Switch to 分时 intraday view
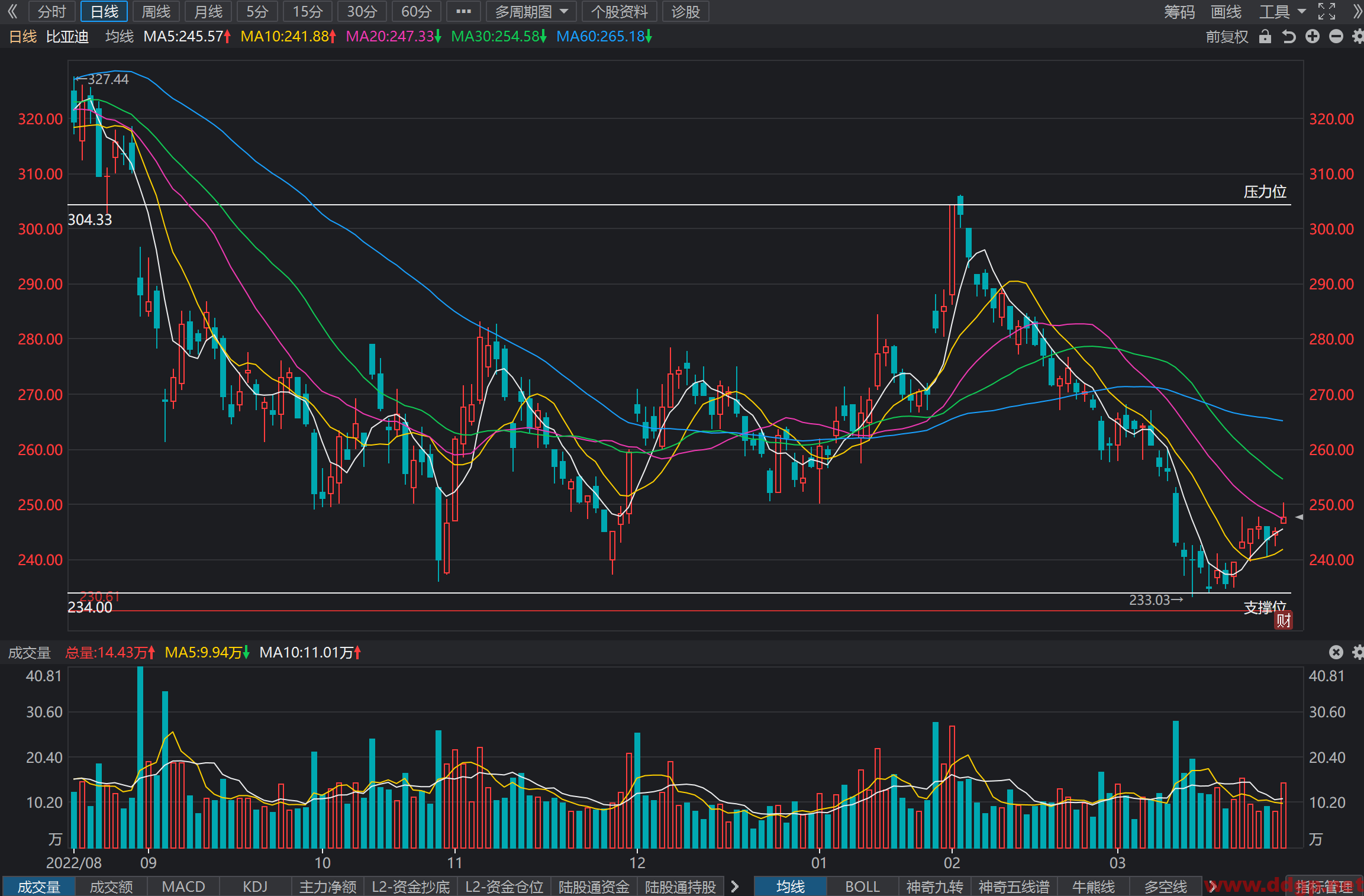The height and width of the screenshot is (896, 1364). tap(51, 11)
